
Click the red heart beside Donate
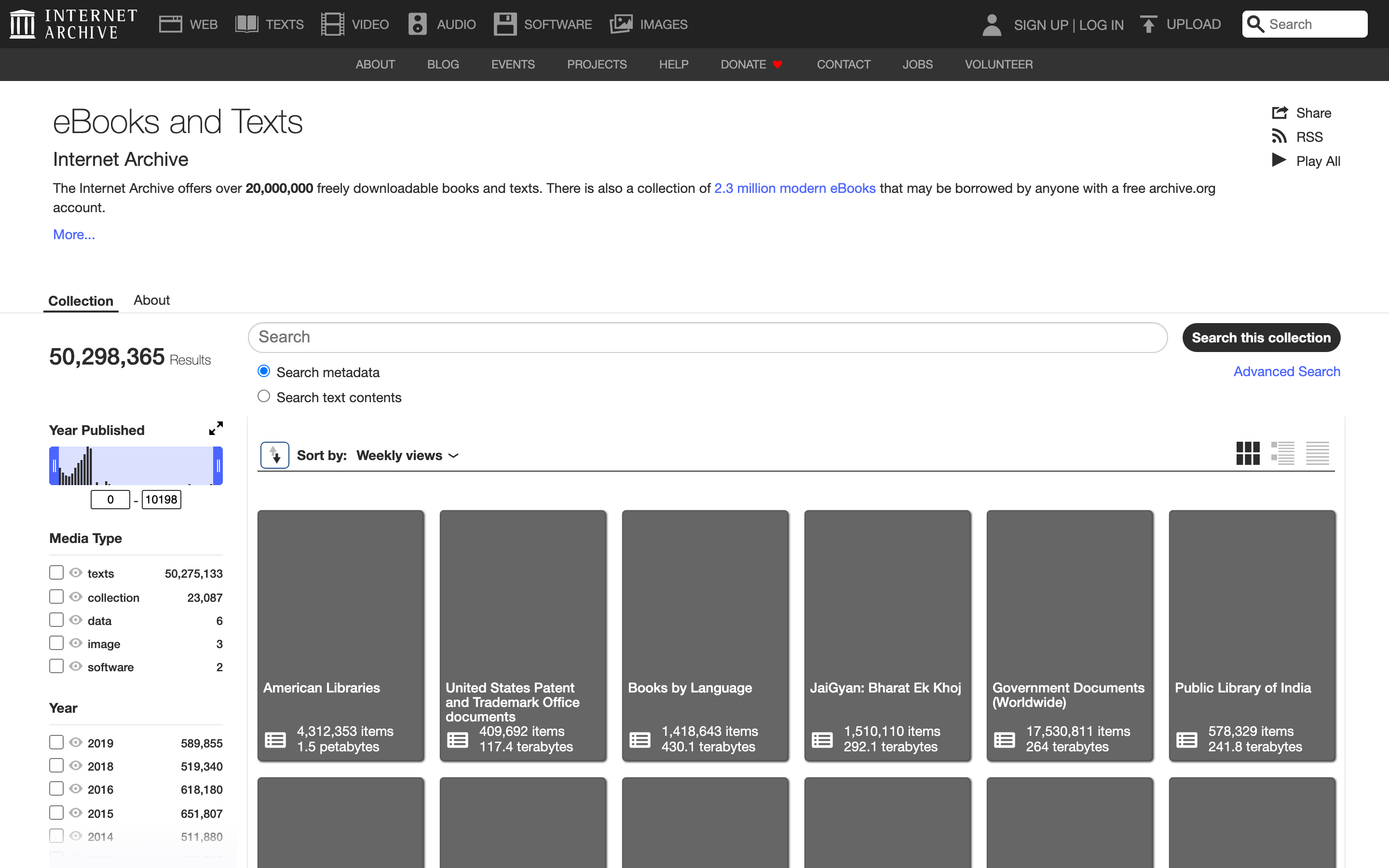click(778, 64)
